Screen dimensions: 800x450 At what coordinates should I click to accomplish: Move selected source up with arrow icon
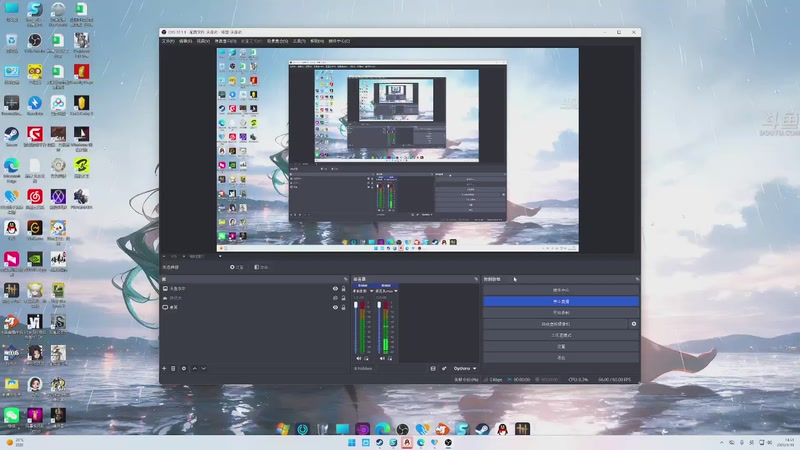(x=193, y=368)
